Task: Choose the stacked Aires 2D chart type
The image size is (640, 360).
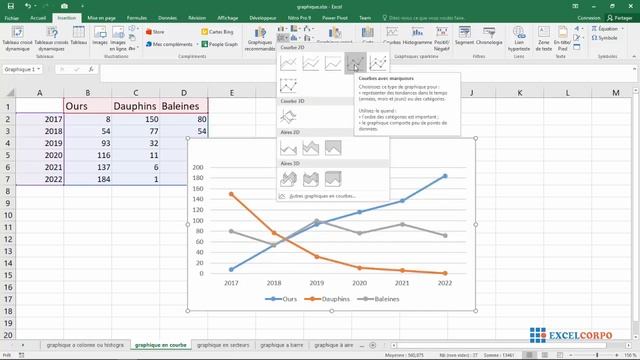Action: 311,148
